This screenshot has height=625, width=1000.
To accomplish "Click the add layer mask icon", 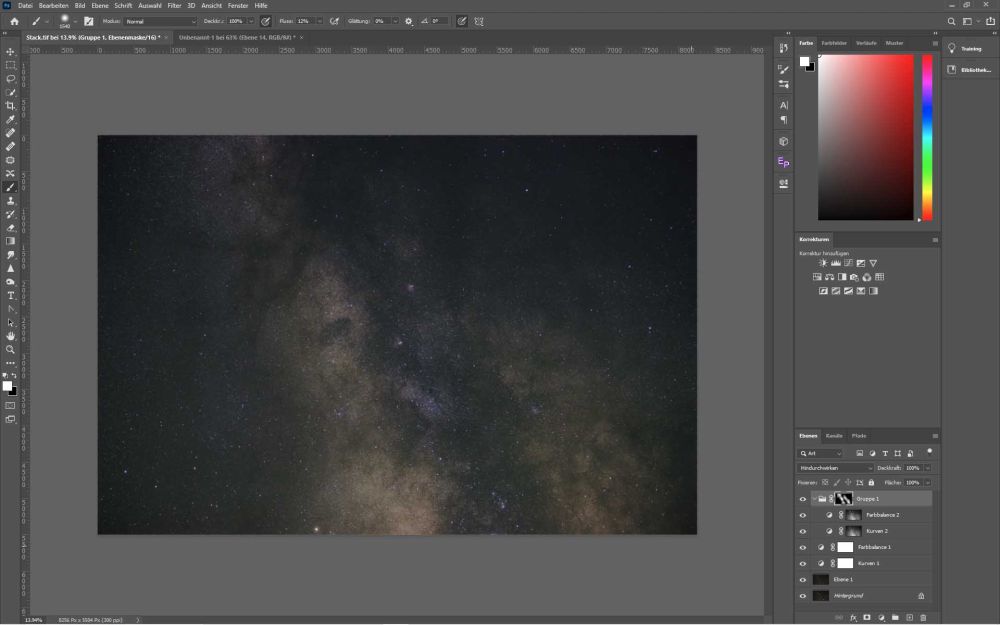I will point(867,617).
